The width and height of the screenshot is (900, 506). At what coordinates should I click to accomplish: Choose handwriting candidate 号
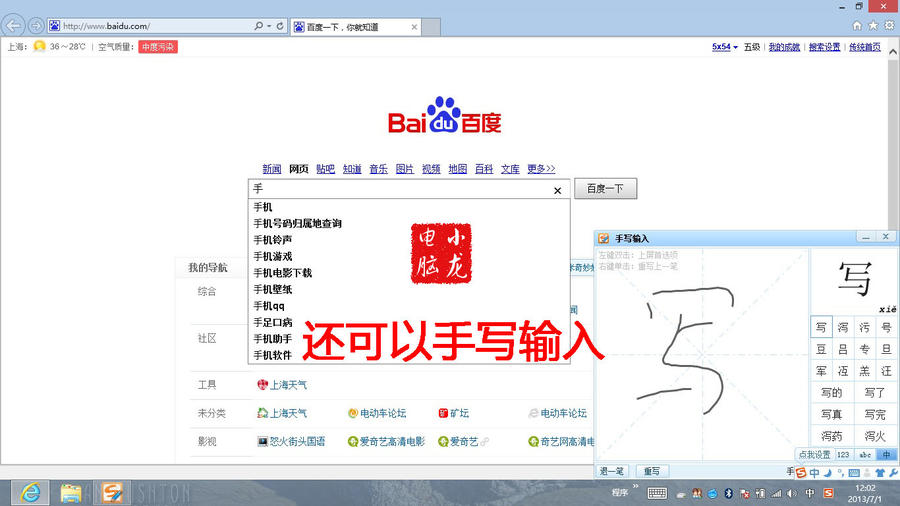pos(886,328)
